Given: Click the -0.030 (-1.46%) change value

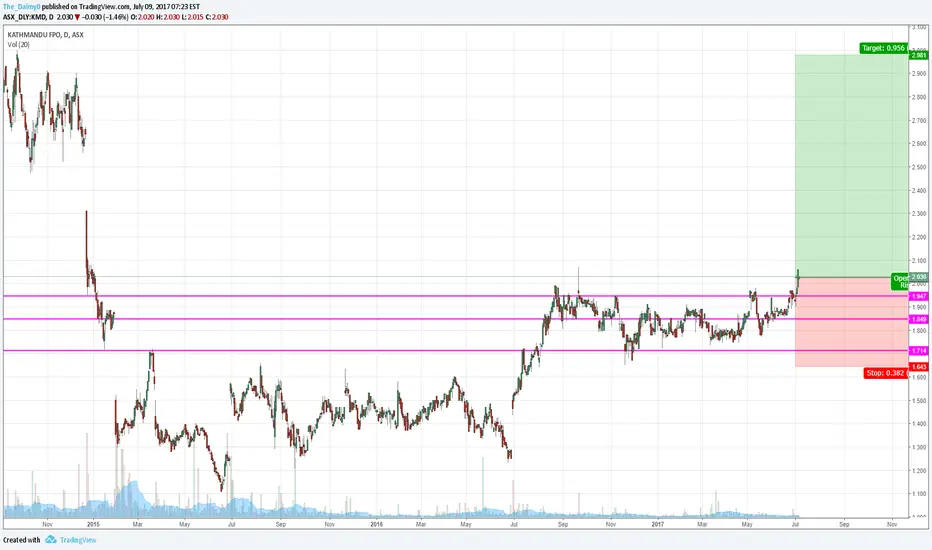Looking at the screenshot, I should point(105,17).
